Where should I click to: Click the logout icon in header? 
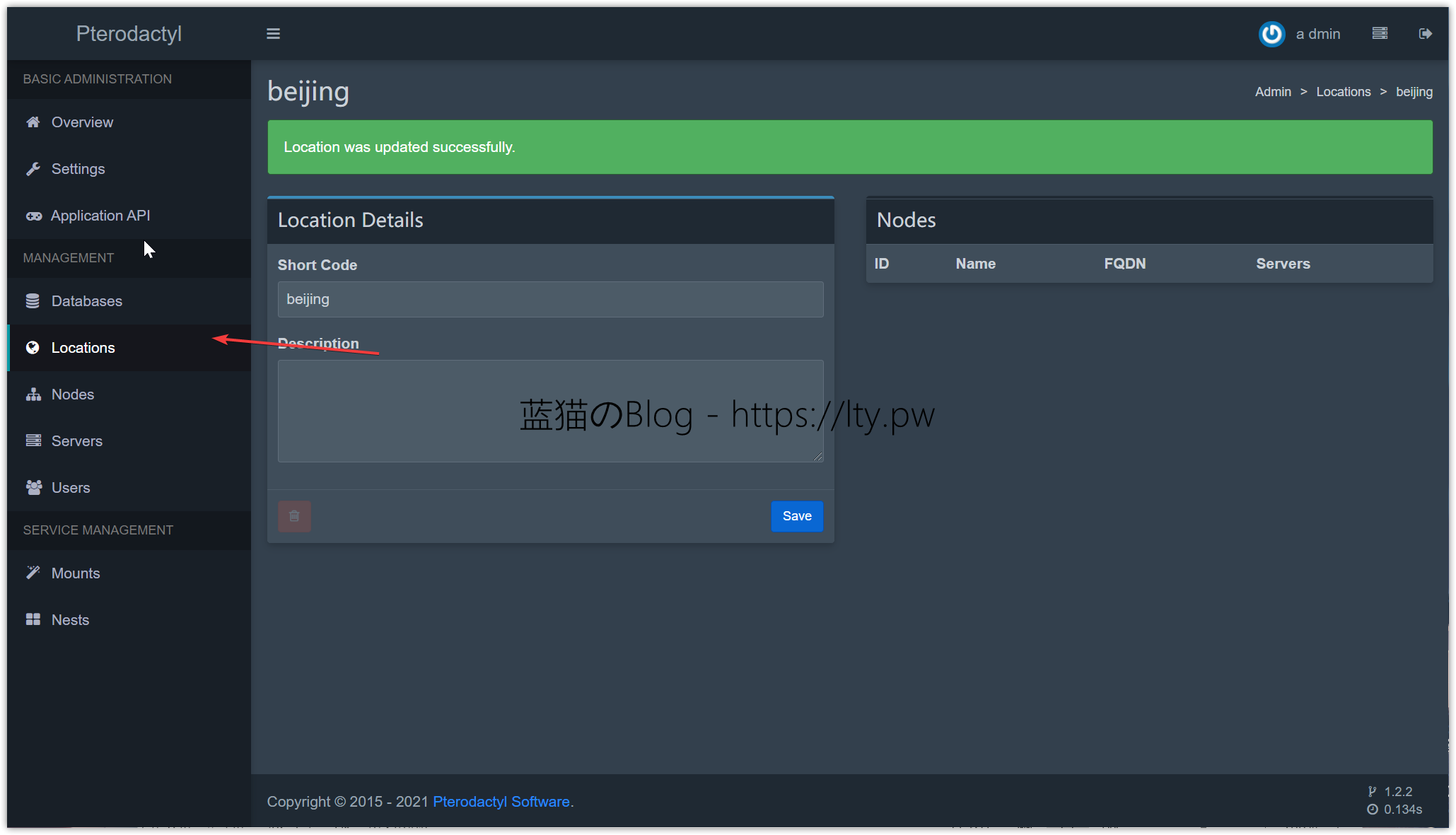[1425, 34]
